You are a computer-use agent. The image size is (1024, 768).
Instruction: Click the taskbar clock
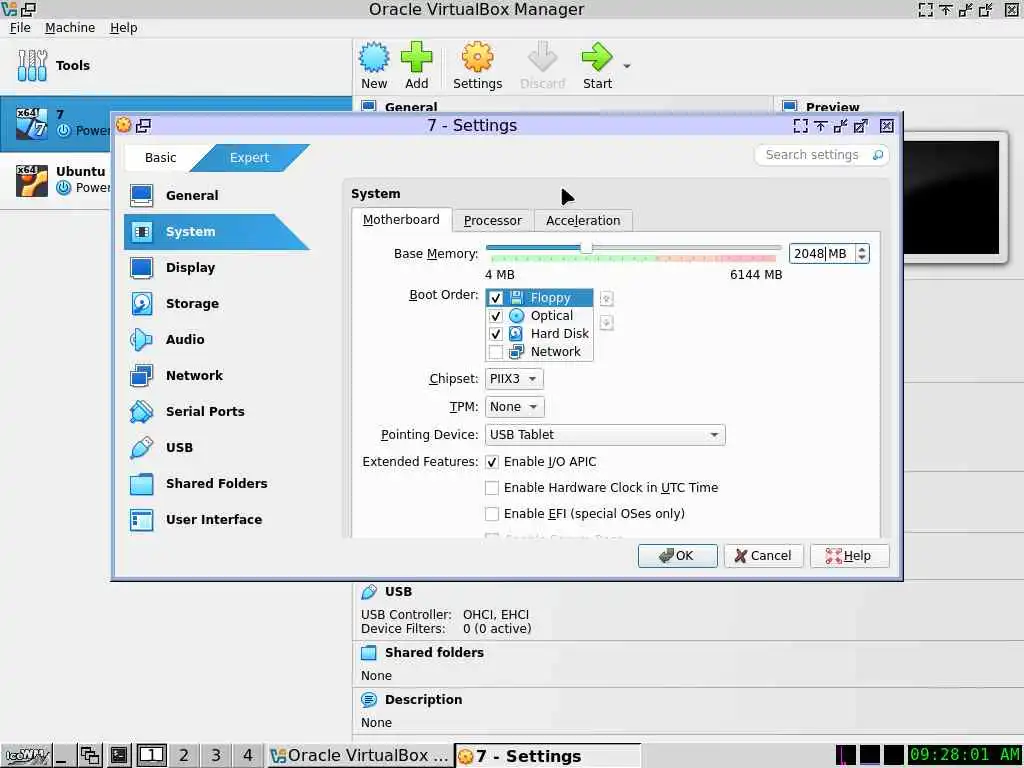point(964,755)
